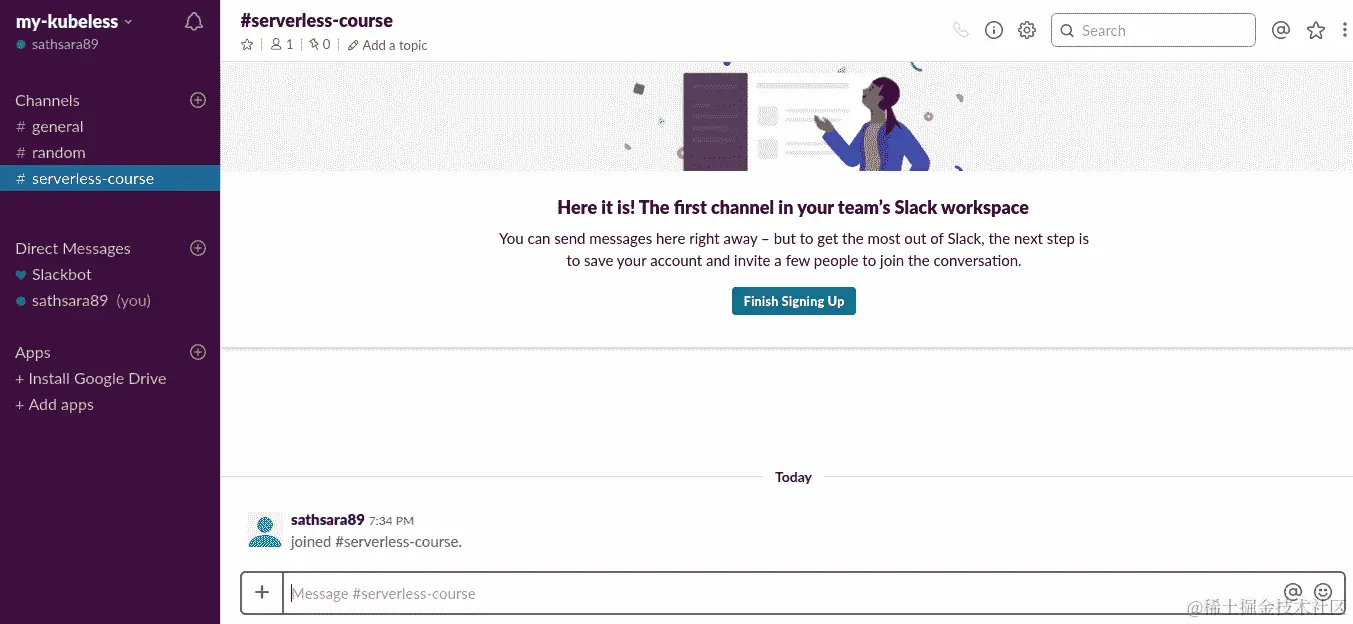Screen dimensions: 1353x624
Task: Start a direct message using the plus icon
Action: (197, 248)
